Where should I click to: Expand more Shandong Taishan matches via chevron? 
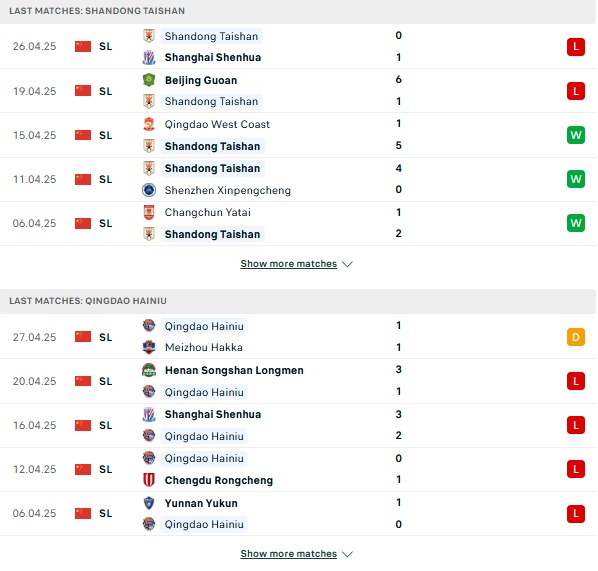point(347,264)
